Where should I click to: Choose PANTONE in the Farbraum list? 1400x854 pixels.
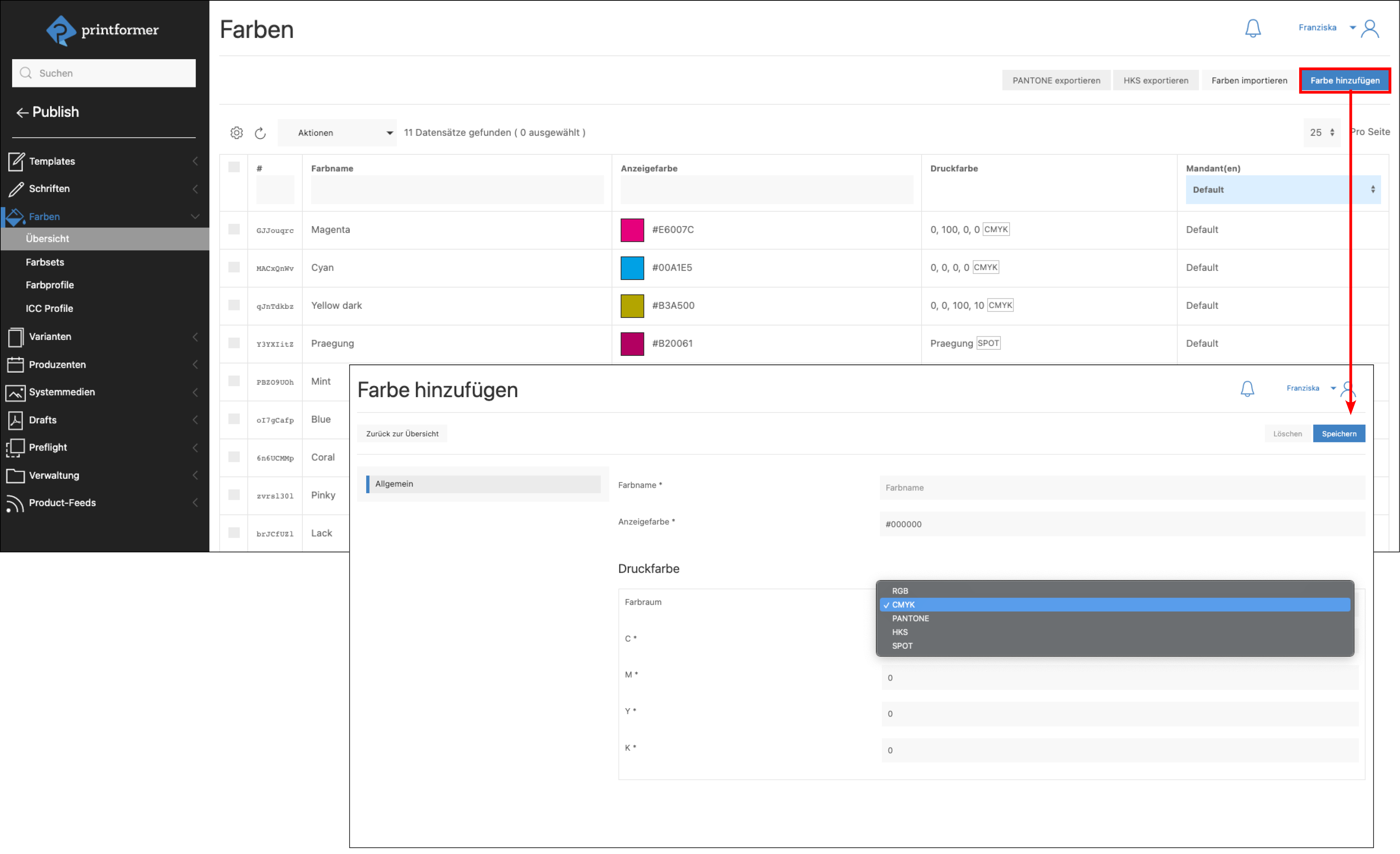click(x=910, y=618)
